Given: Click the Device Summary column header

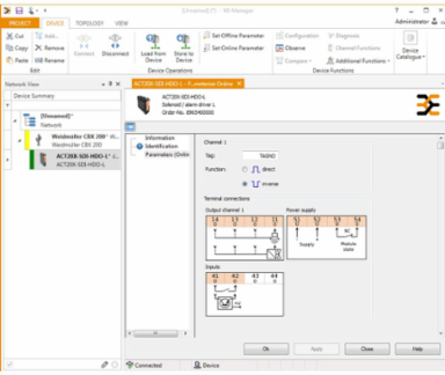Looking at the screenshot, I should [x=66, y=96].
